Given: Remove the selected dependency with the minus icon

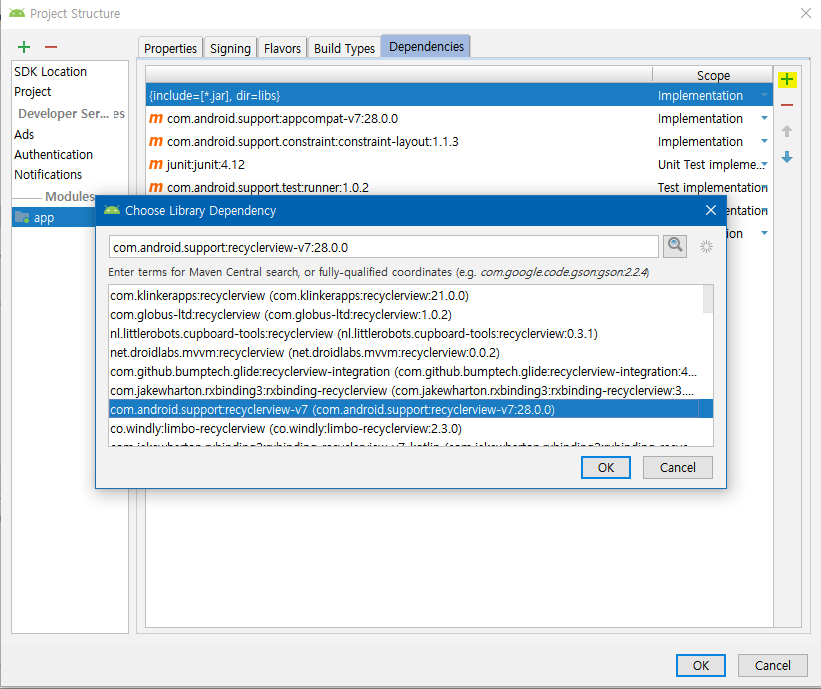Looking at the screenshot, I should [x=787, y=105].
